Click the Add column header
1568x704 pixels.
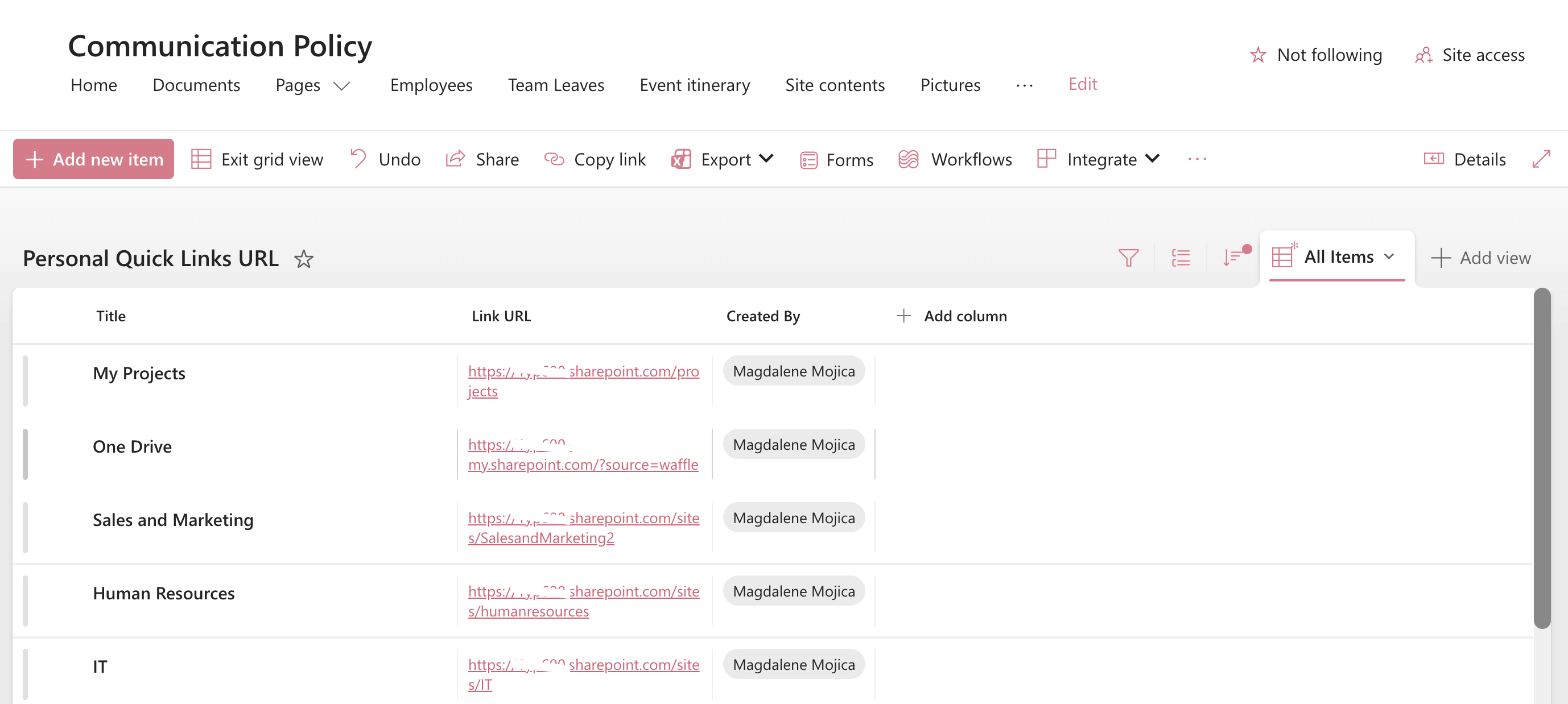click(951, 316)
